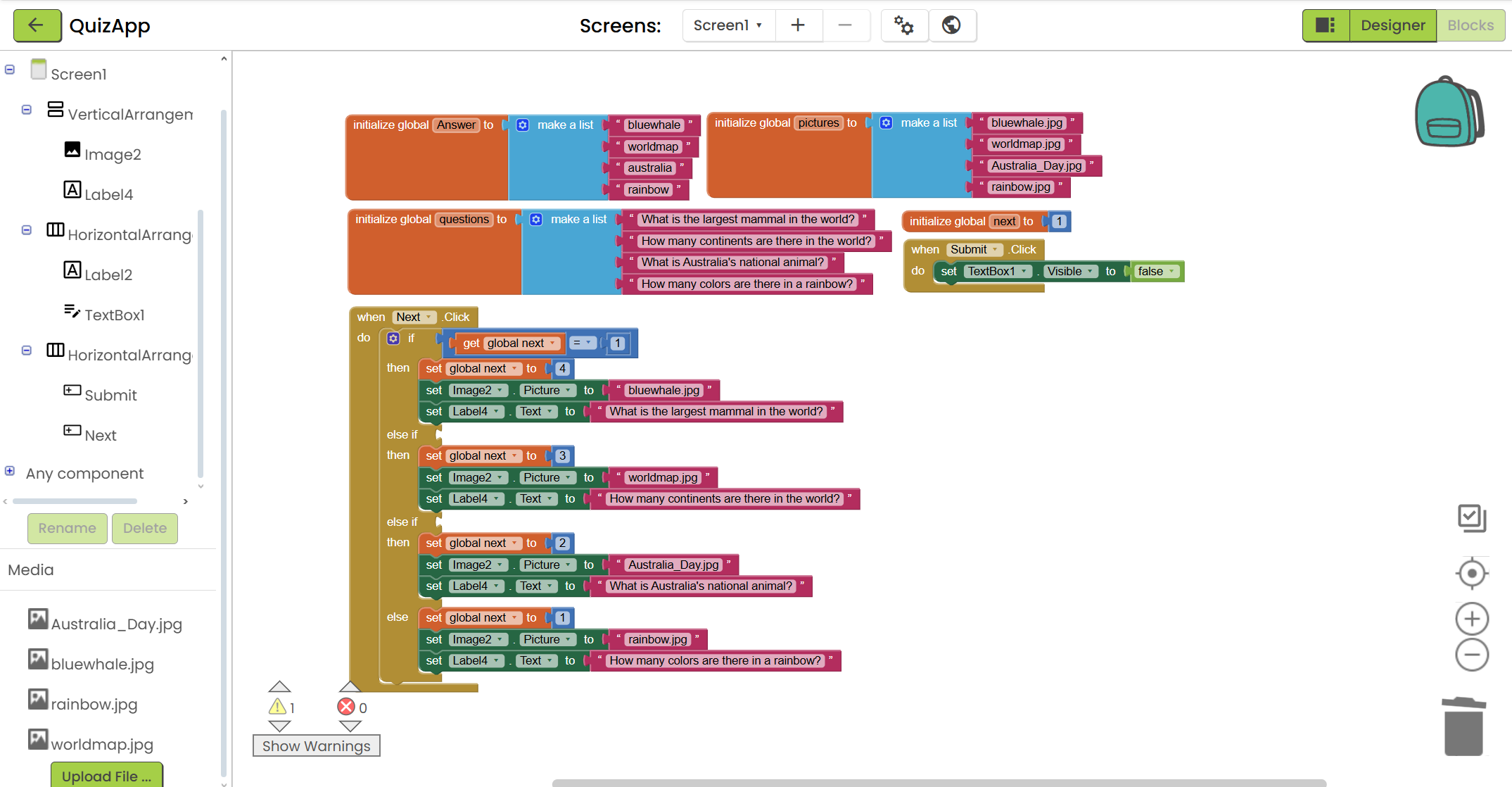Image resolution: width=1512 pixels, height=787 pixels.
Task: Open the backpack icon on the workspace
Action: tap(1449, 112)
